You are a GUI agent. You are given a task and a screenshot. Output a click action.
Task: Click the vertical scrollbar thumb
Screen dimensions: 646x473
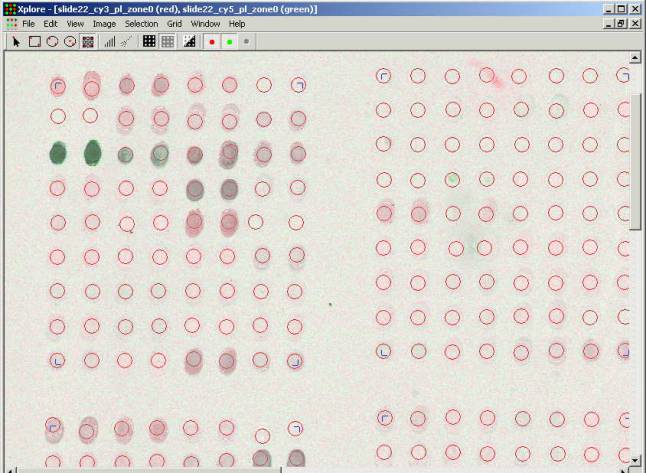[635, 161]
